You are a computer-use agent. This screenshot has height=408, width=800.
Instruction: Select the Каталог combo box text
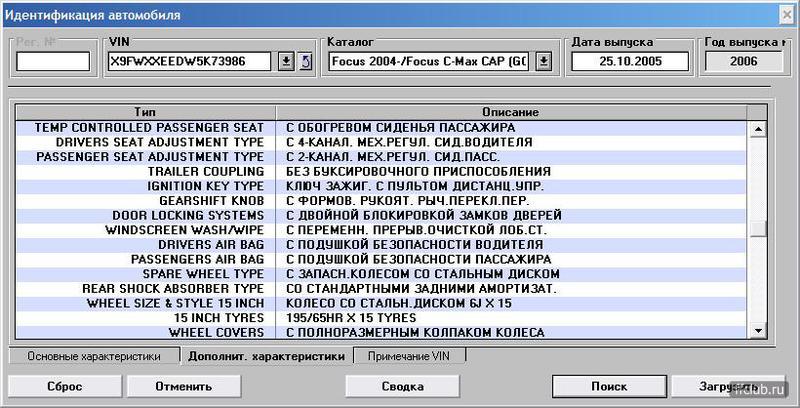430,62
